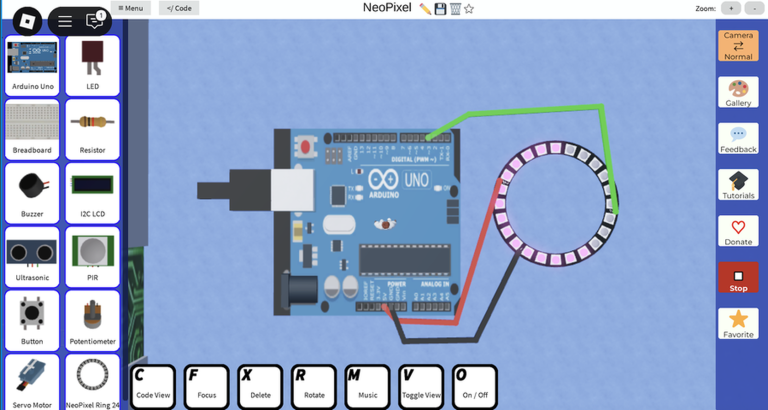Save project with floppy disk icon
This screenshot has height=410, width=768.
[440, 8]
